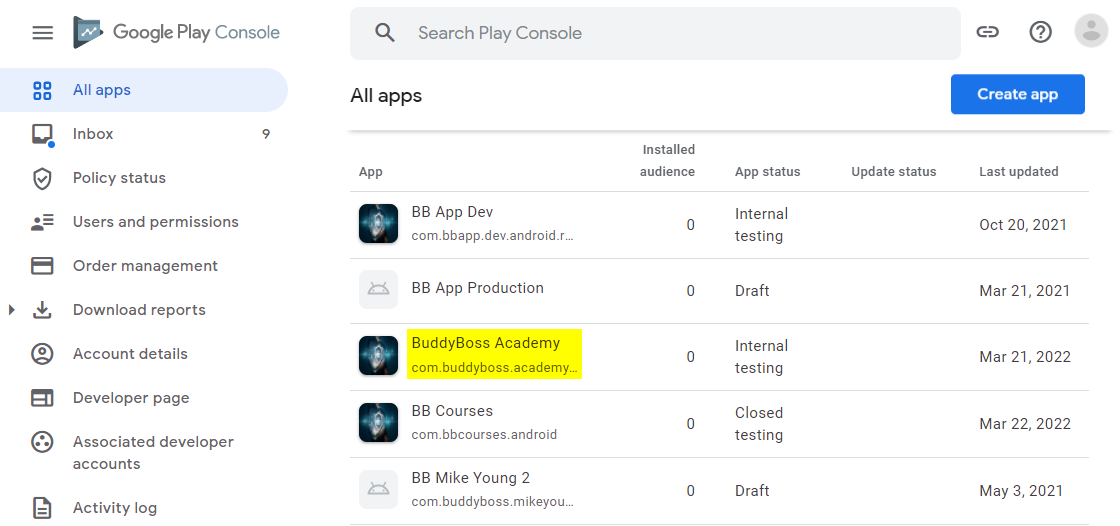Click the BB Courses app icon

(378, 422)
